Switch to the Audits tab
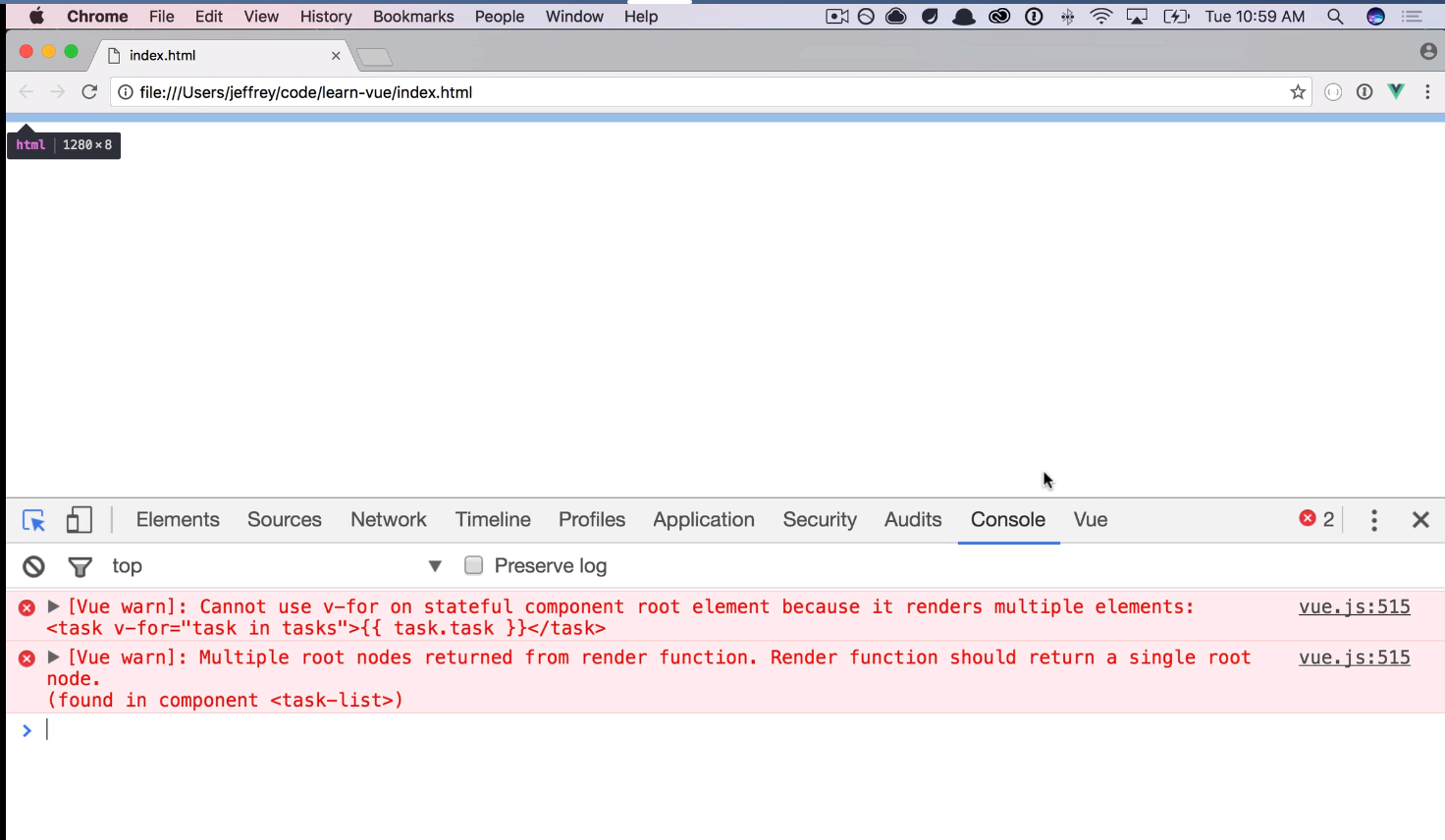Viewport: 1445px width, 840px height. (913, 520)
